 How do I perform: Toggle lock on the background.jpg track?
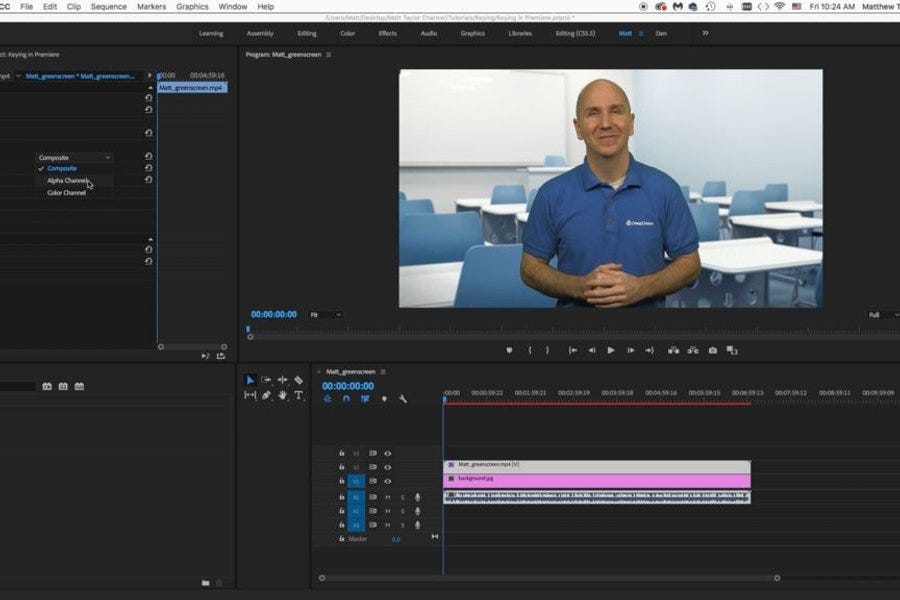[341, 481]
